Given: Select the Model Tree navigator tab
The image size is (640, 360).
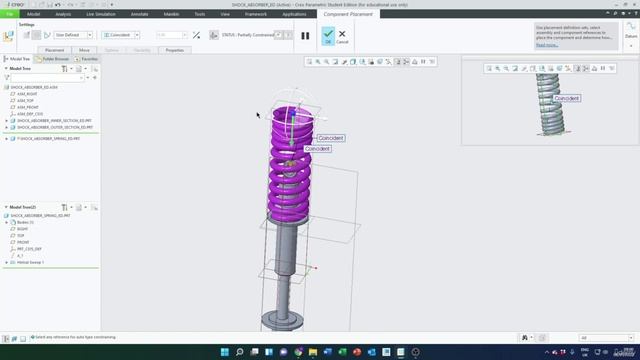Looking at the screenshot, I should pos(16,59).
